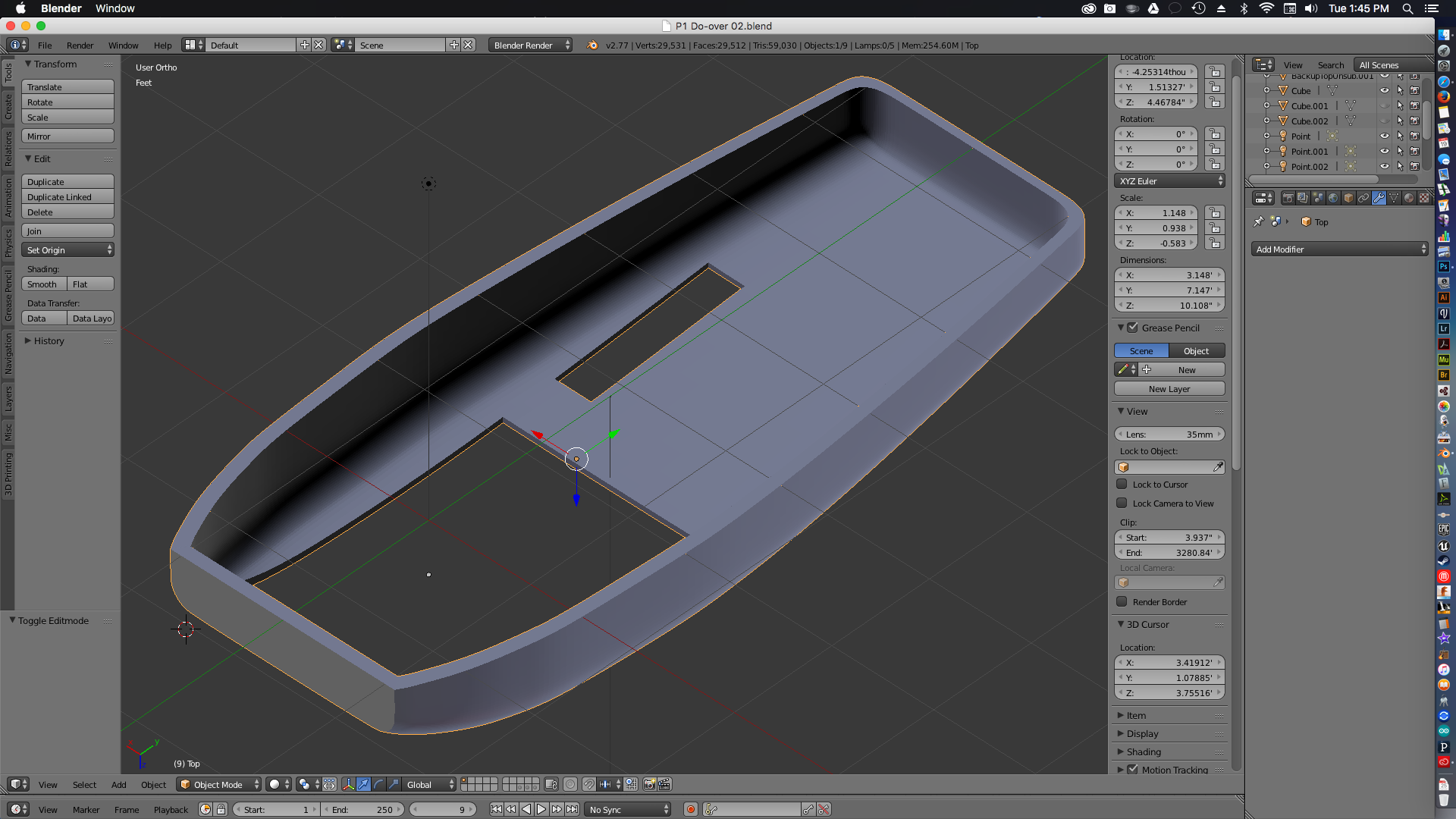The image size is (1456, 819).
Task: Click the timeline preview range clock icon
Action: pyautogui.click(x=205, y=809)
